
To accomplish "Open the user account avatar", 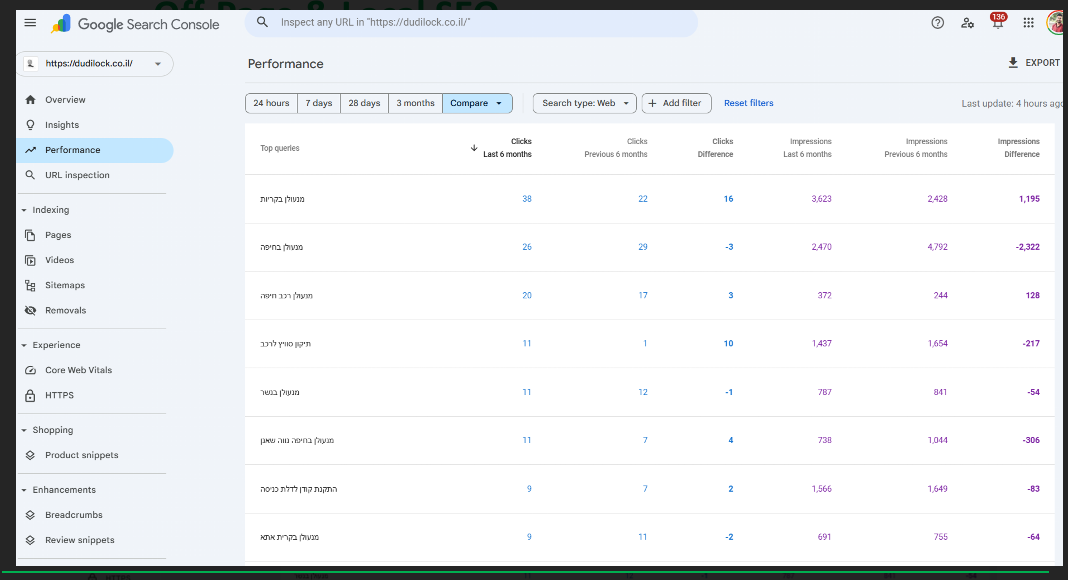I will click(1056, 23).
